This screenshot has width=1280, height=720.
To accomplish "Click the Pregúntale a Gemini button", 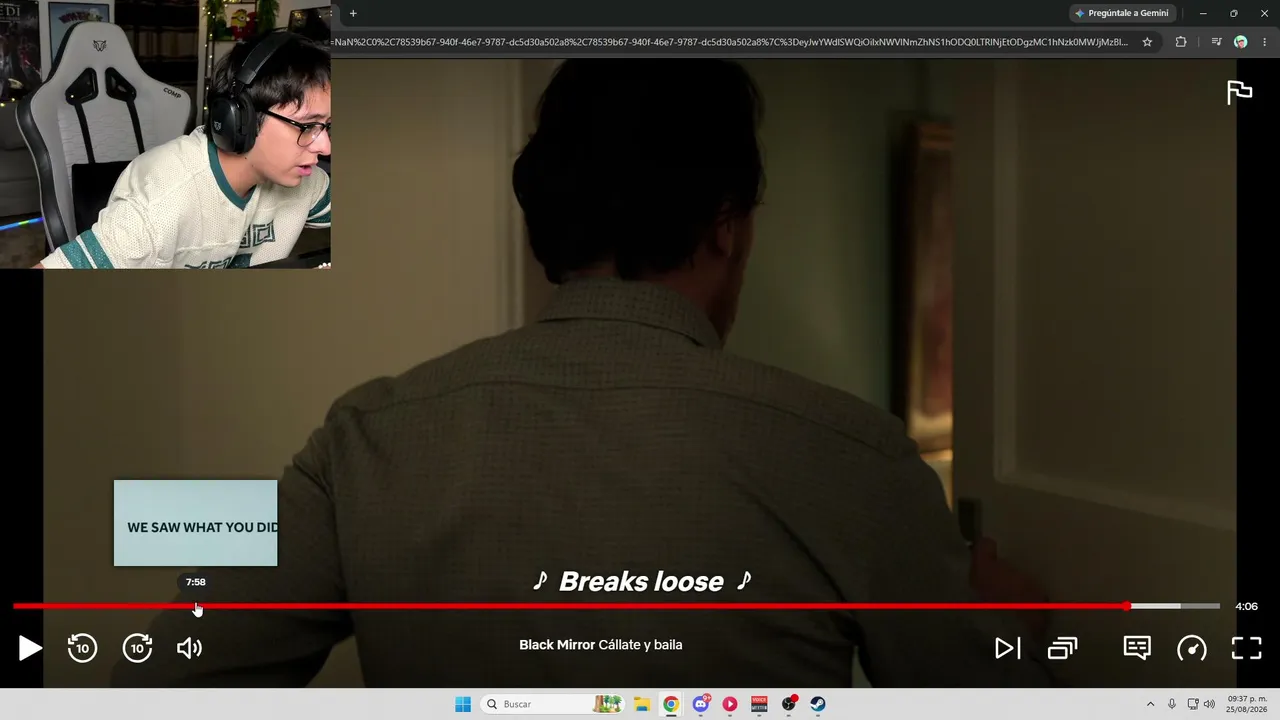I will click(x=1121, y=13).
